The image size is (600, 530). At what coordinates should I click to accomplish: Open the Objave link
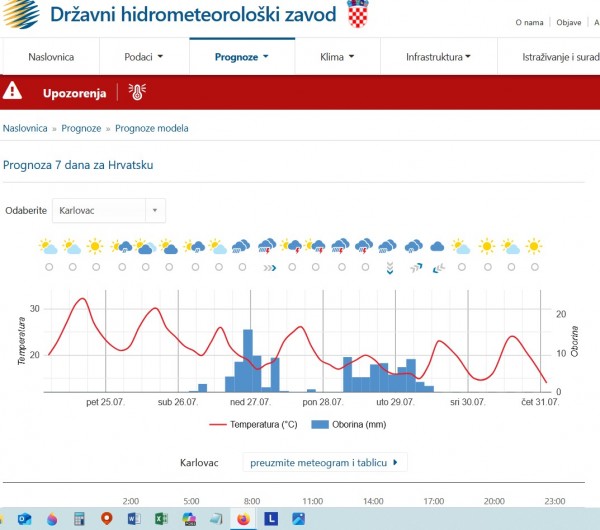click(x=569, y=23)
